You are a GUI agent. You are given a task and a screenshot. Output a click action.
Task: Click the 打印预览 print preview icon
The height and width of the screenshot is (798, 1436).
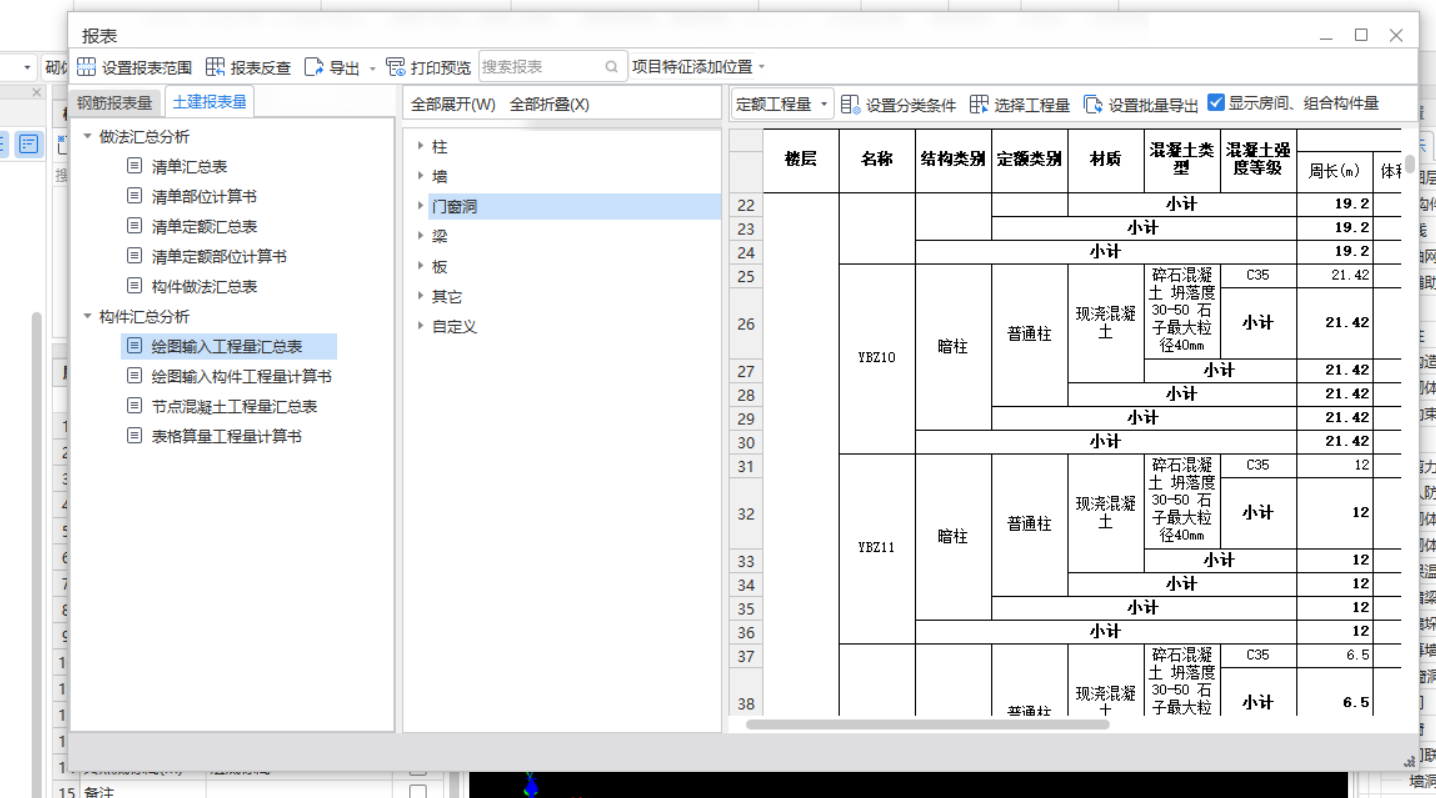[396, 67]
